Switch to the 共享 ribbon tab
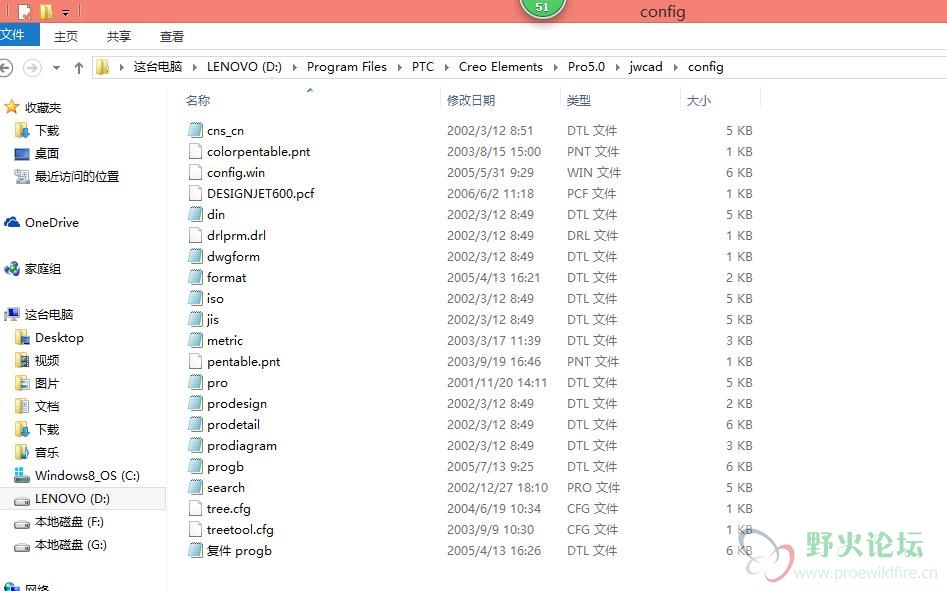Image resolution: width=947 pixels, height=591 pixels. [x=119, y=36]
